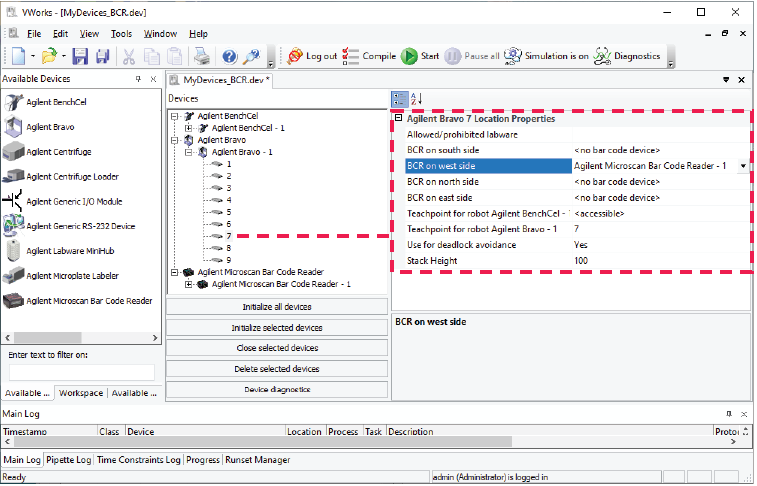This screenshot has width=757, height=486.
Task: Expand the Agilent BenchCel - 1 node
Action: 189,128
